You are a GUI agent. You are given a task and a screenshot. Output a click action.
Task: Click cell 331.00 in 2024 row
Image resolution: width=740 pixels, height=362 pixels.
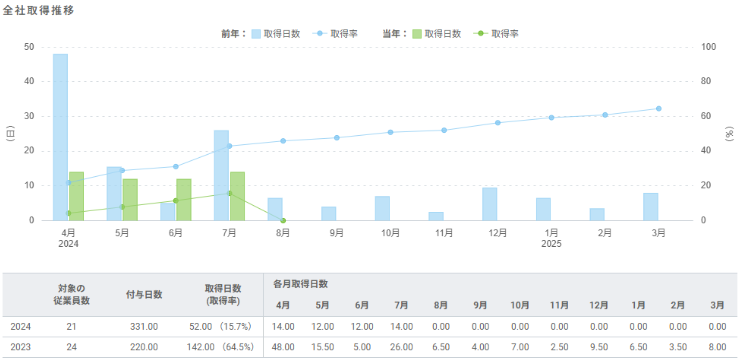click(144, 327)
